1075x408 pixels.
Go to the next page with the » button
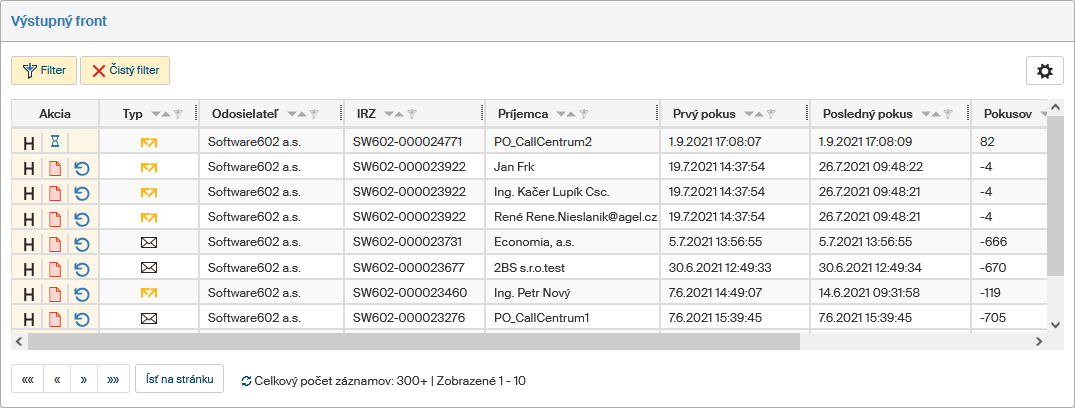click(84, 380)
